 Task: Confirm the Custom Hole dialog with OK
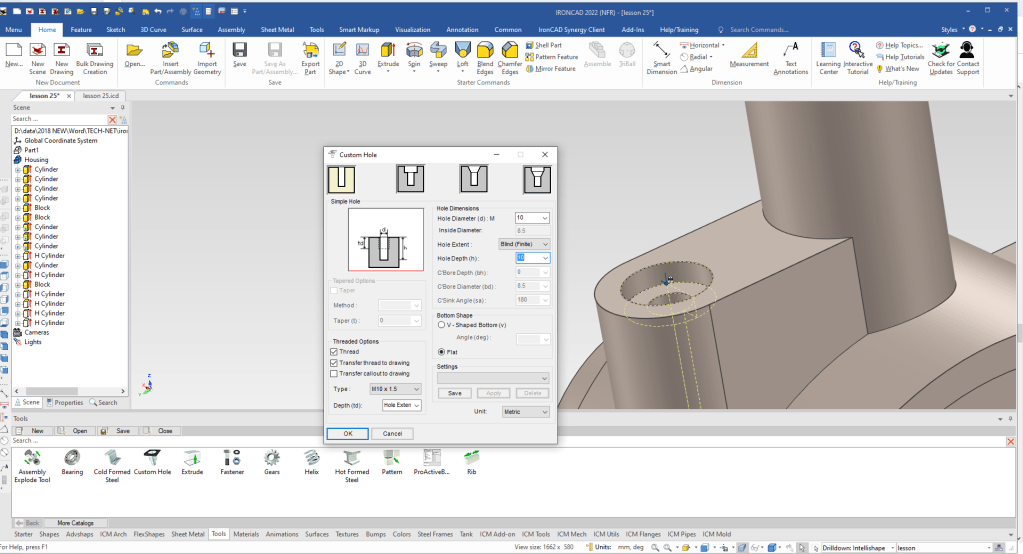pyautogui.click(x=347, y=433)
